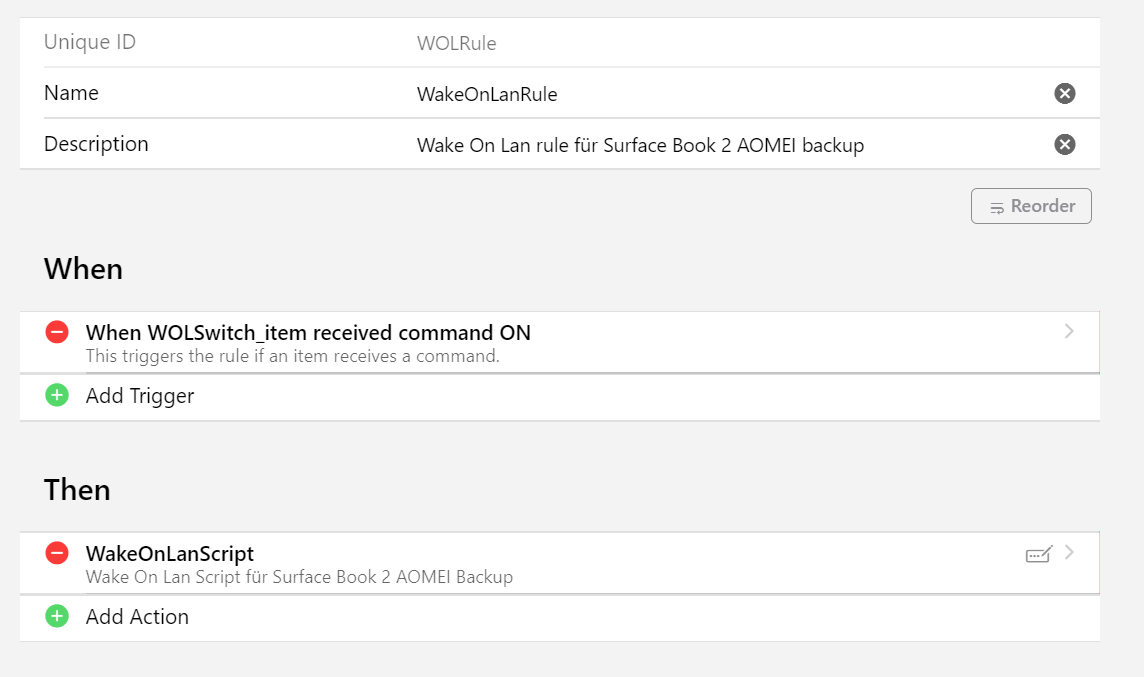Edit the Description text field
The image size is (1144, 677).
640,146
